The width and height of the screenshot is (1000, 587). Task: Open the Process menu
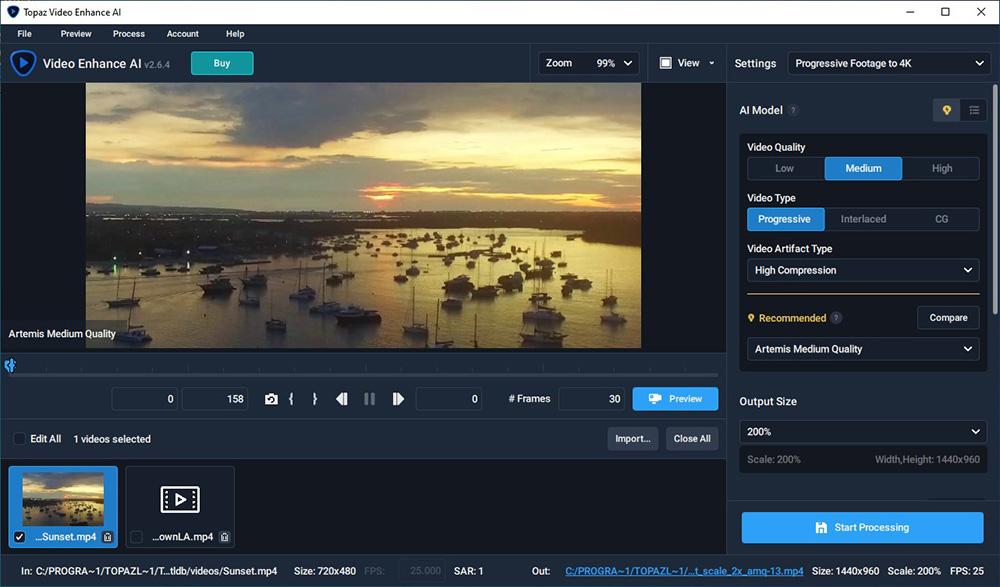128,33
